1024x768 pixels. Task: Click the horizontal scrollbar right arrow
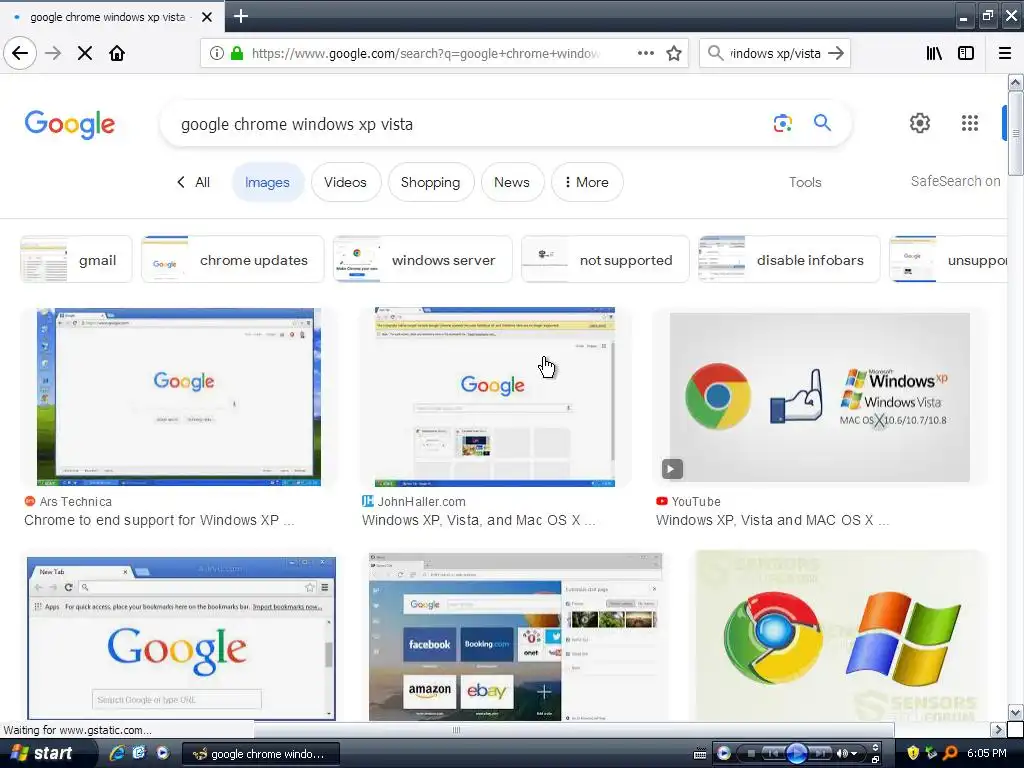997,729
